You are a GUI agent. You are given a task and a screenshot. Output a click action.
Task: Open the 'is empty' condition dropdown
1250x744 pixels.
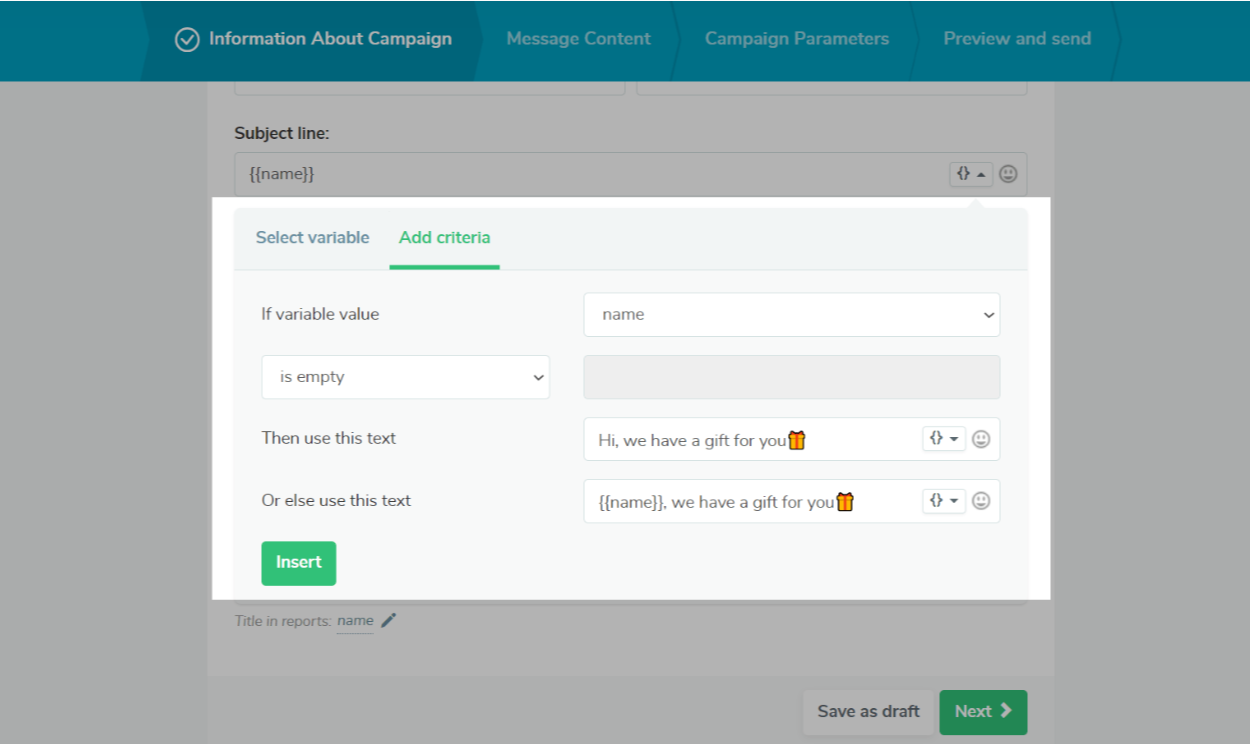405,377
